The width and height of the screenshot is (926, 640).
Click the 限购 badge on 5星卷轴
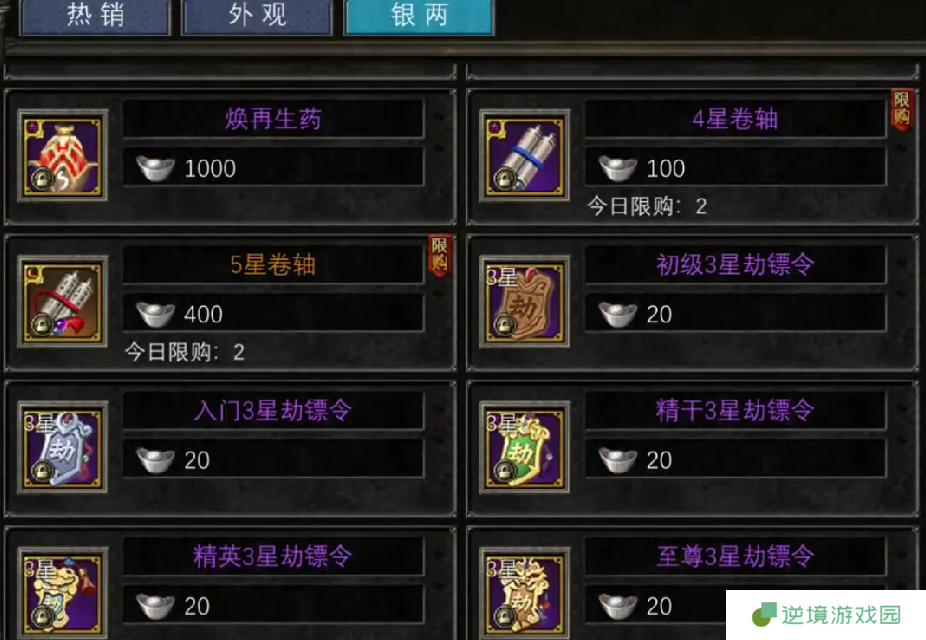[x=439, y=254]
